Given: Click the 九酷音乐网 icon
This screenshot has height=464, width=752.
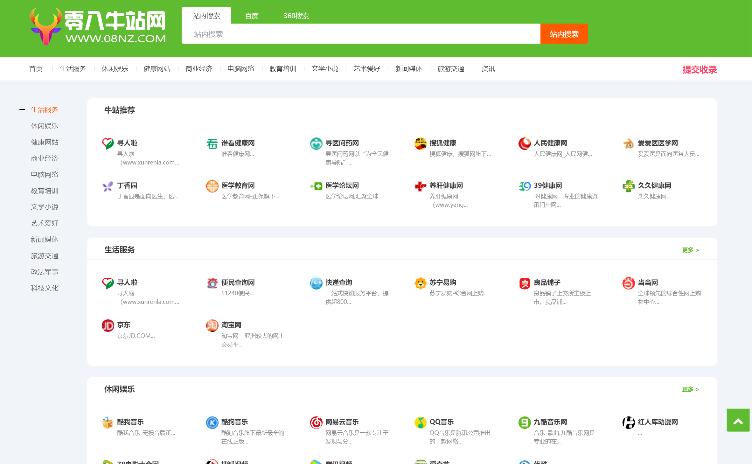Looking at the screenshot, I should click(524, 423).
